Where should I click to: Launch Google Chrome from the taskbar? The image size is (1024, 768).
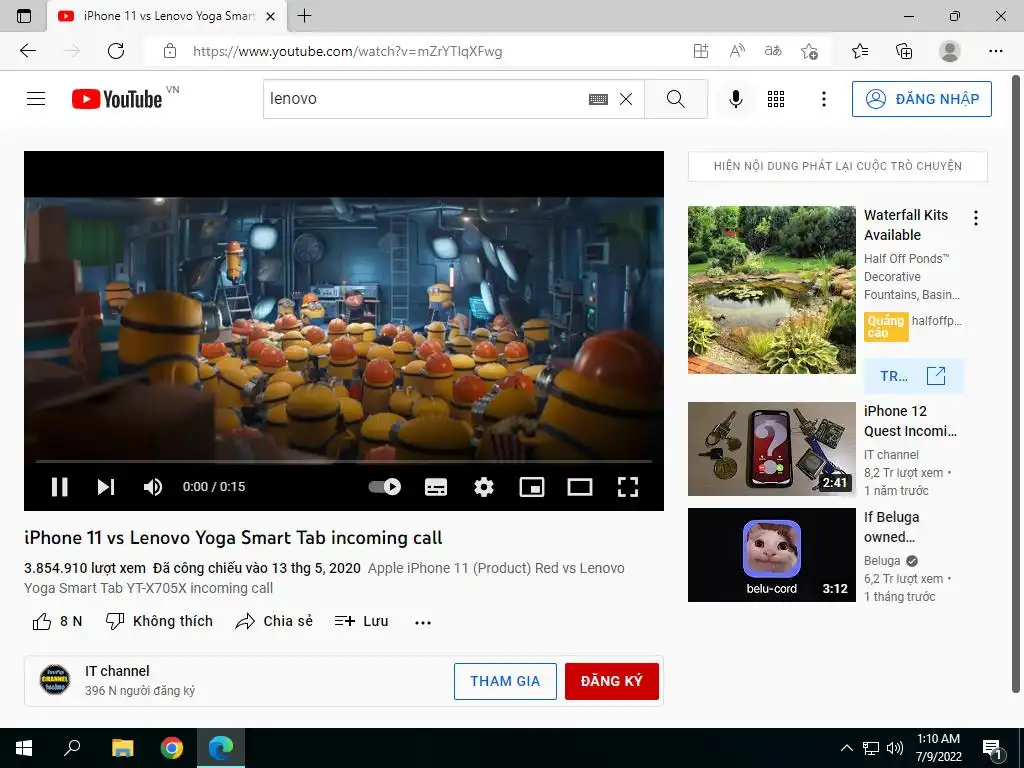(x=172, y=748)
